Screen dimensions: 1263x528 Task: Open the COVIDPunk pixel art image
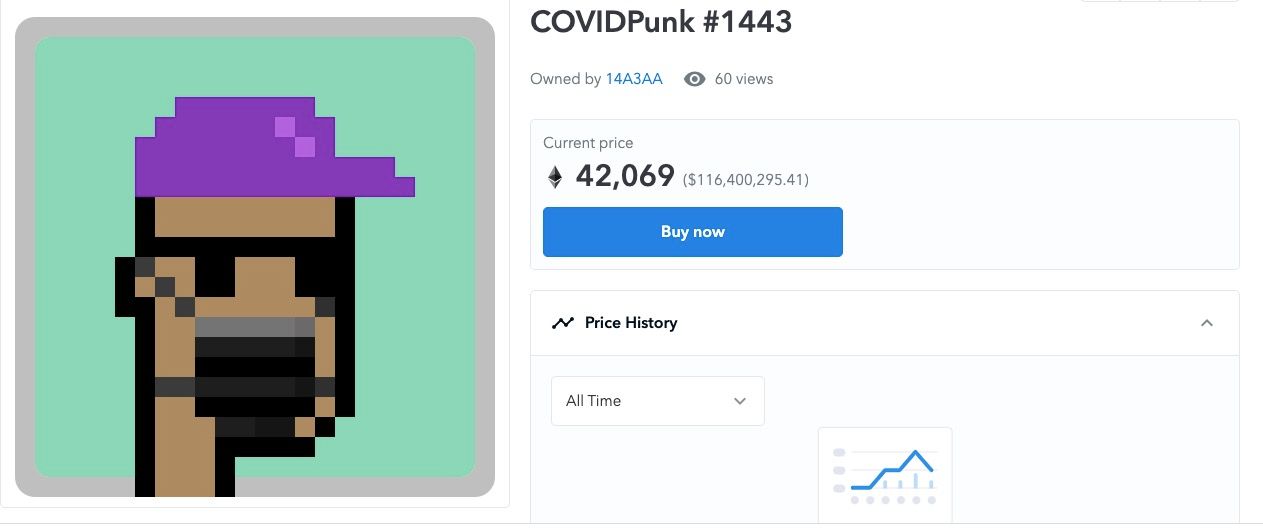(255, 257)
